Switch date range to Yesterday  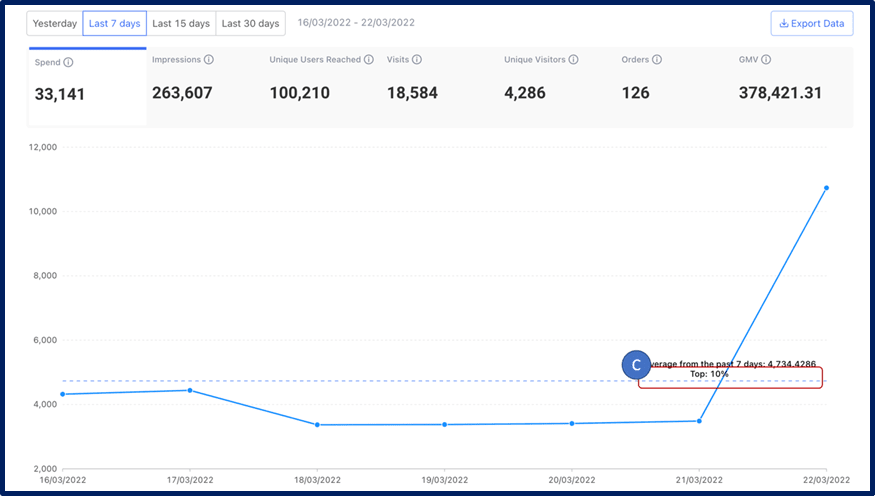[x=54, y=23]
